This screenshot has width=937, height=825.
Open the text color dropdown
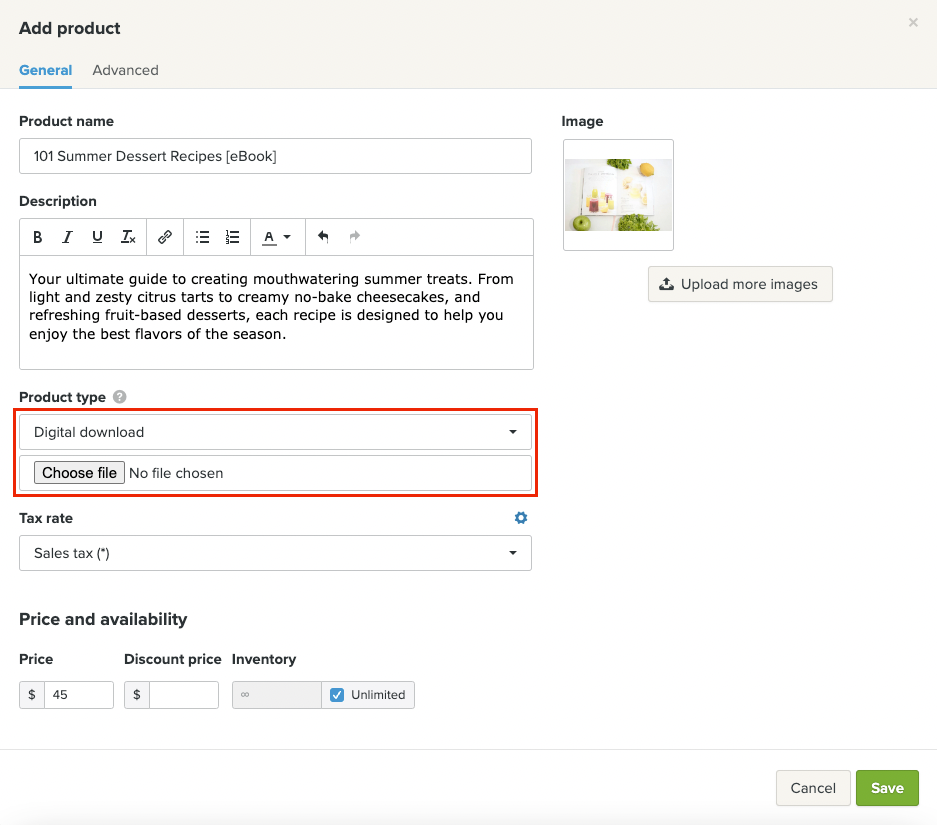(x=276, y=237)
